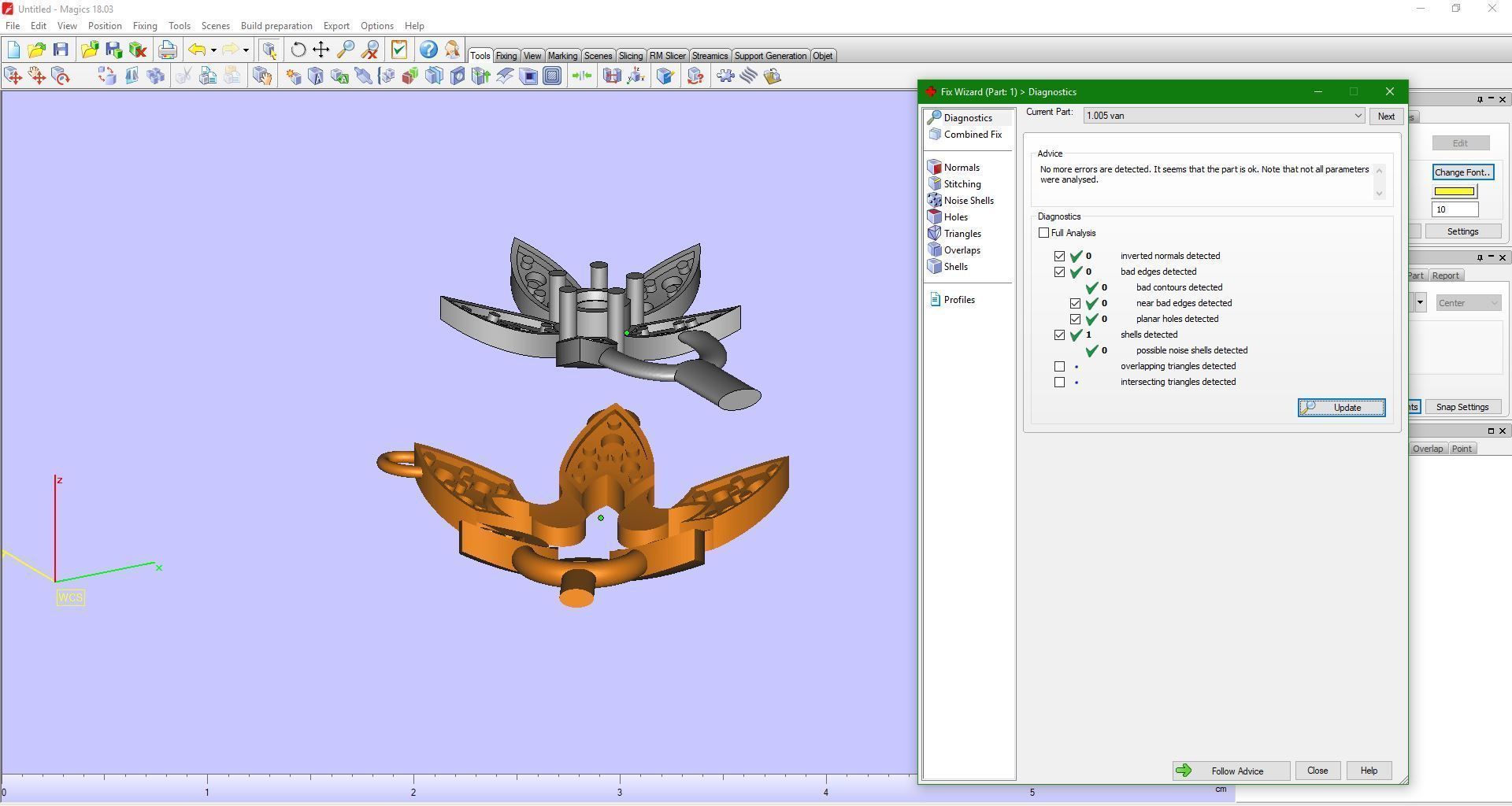The image size is (1512, 806).
Task: Switch to the Marking toolbar tab
Action: 562,56
